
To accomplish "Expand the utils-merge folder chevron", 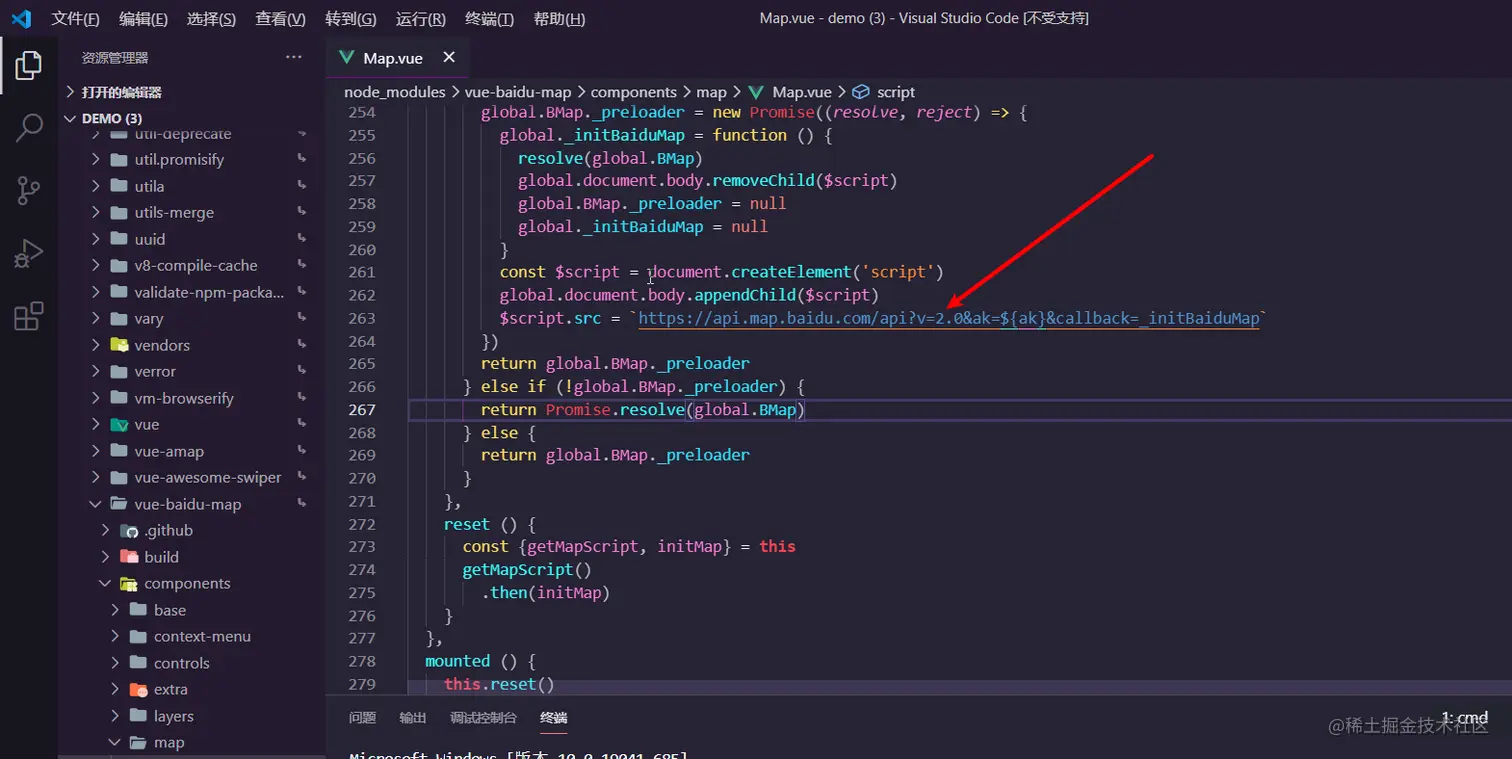I will [x=96, y=212].
